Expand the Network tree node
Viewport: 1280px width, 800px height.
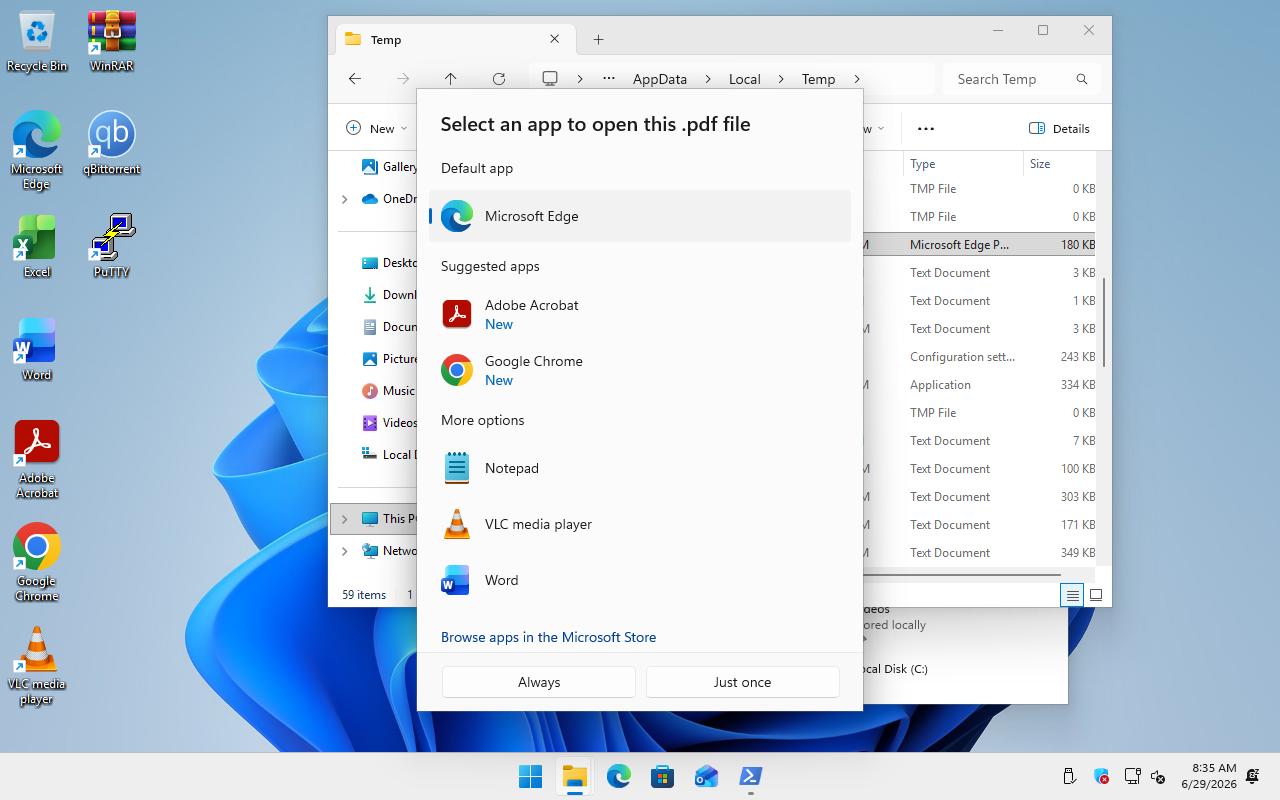pyautogui.click(x=345, y=551)
